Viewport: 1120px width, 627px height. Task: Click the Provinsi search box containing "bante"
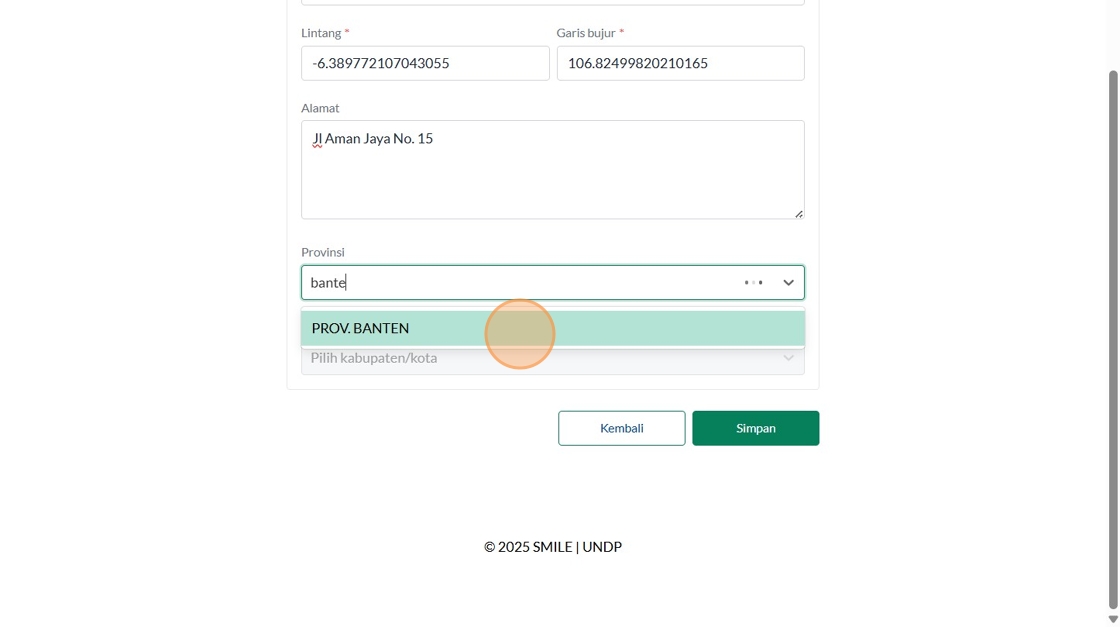521,283
